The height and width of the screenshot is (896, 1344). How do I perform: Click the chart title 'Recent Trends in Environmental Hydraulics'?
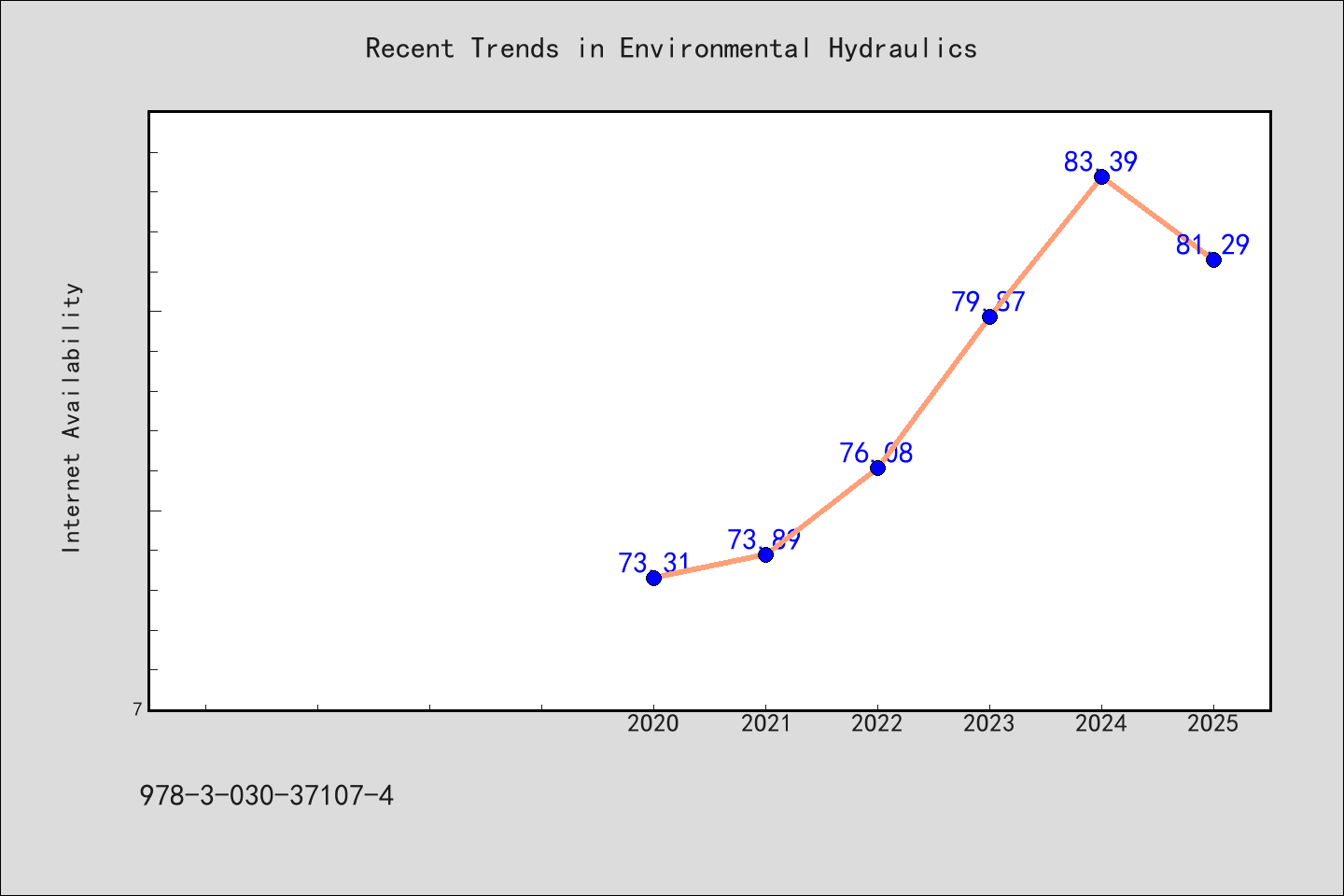coord(671,49)
